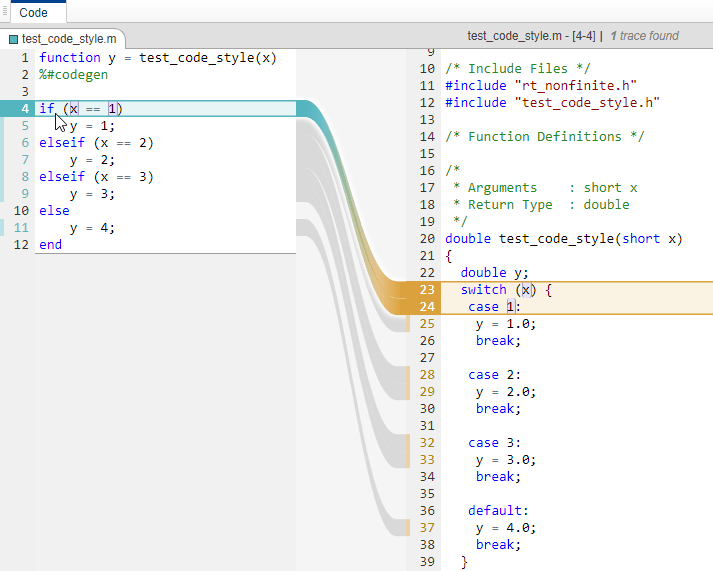713x571 pixels.
Task: Click the #include "rt_nonfinite.h" line
Action: click(541, 85)
